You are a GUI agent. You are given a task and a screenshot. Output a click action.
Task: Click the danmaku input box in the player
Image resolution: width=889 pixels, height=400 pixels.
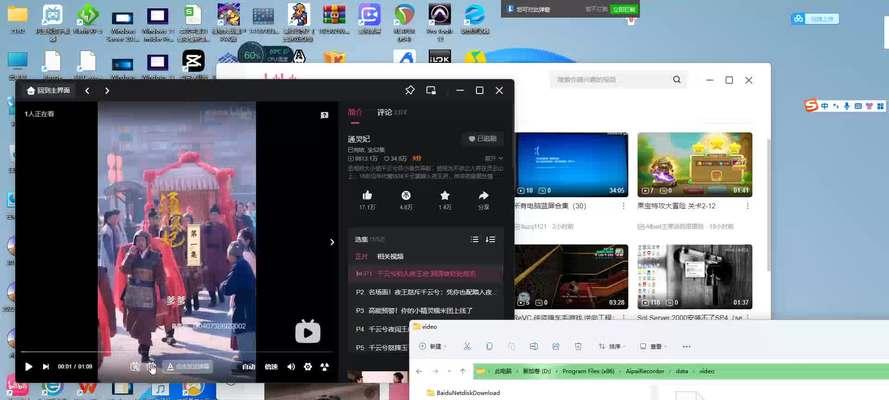(x=188, y=367)
